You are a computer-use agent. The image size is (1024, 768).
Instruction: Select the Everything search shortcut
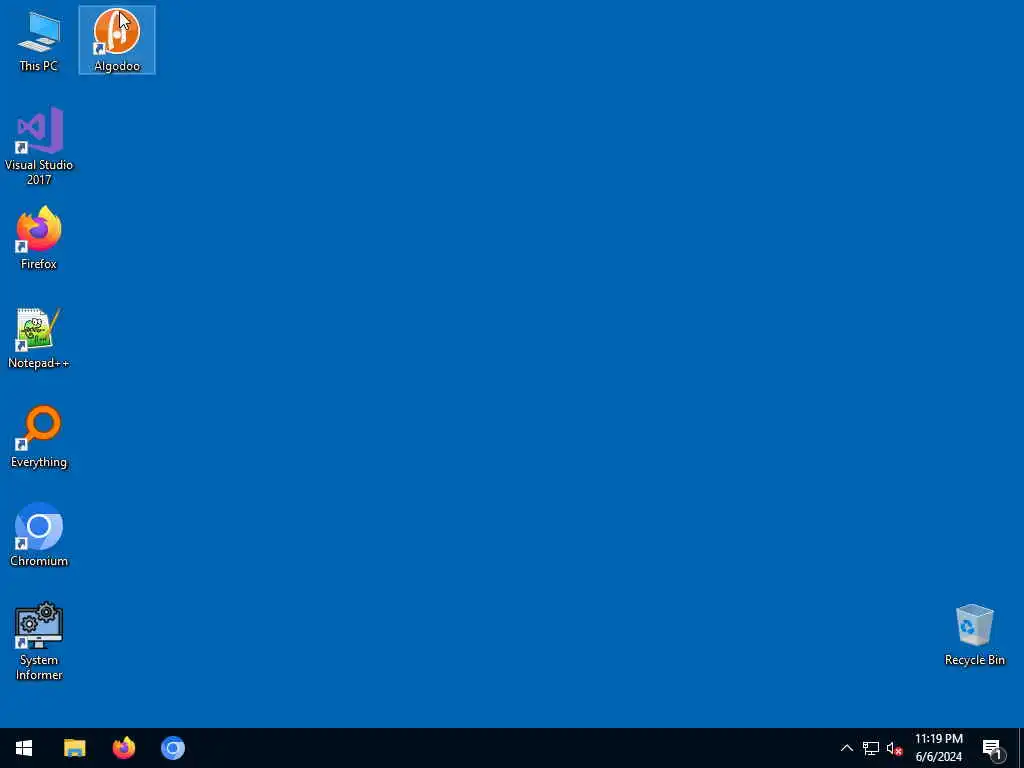(x=39, y=436)
